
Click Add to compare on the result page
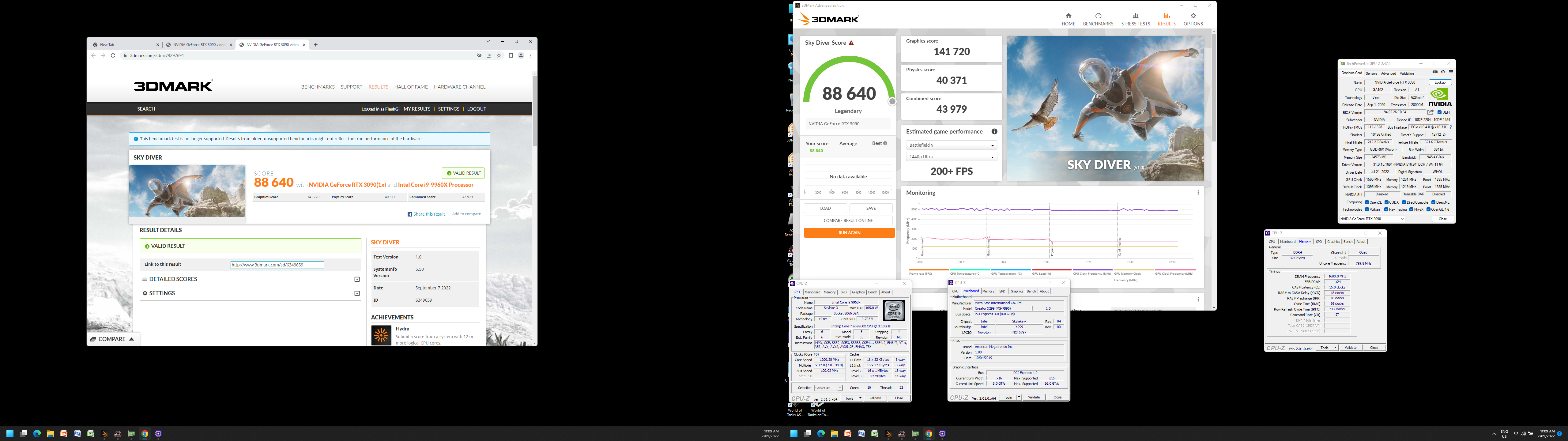point(466,214)
